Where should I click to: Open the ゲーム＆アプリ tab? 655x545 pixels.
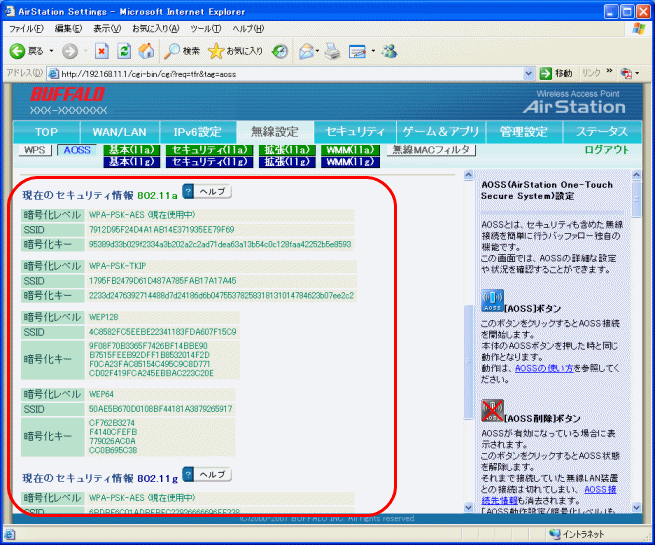click(440, 132)
